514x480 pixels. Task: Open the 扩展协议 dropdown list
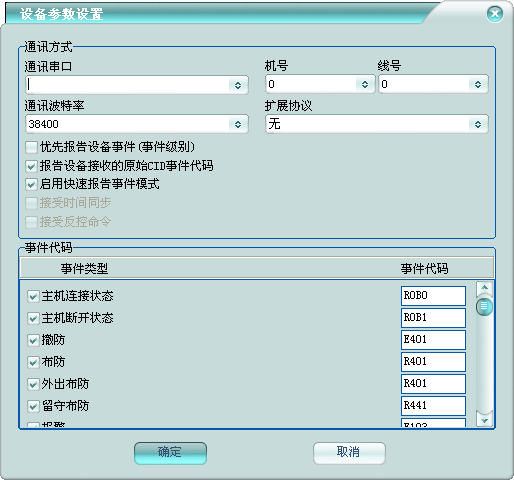pyautogui.click(x=478, y=124)
